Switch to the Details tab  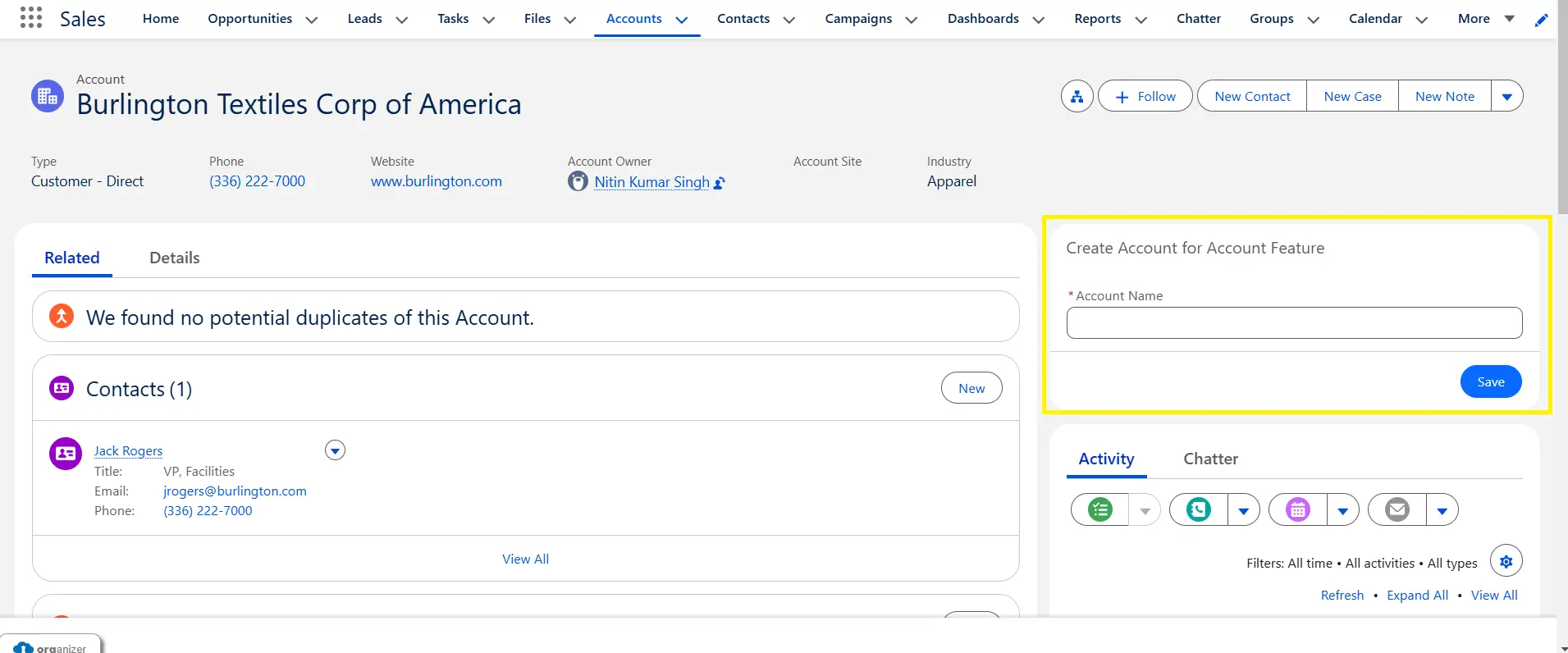pos(175,258)
